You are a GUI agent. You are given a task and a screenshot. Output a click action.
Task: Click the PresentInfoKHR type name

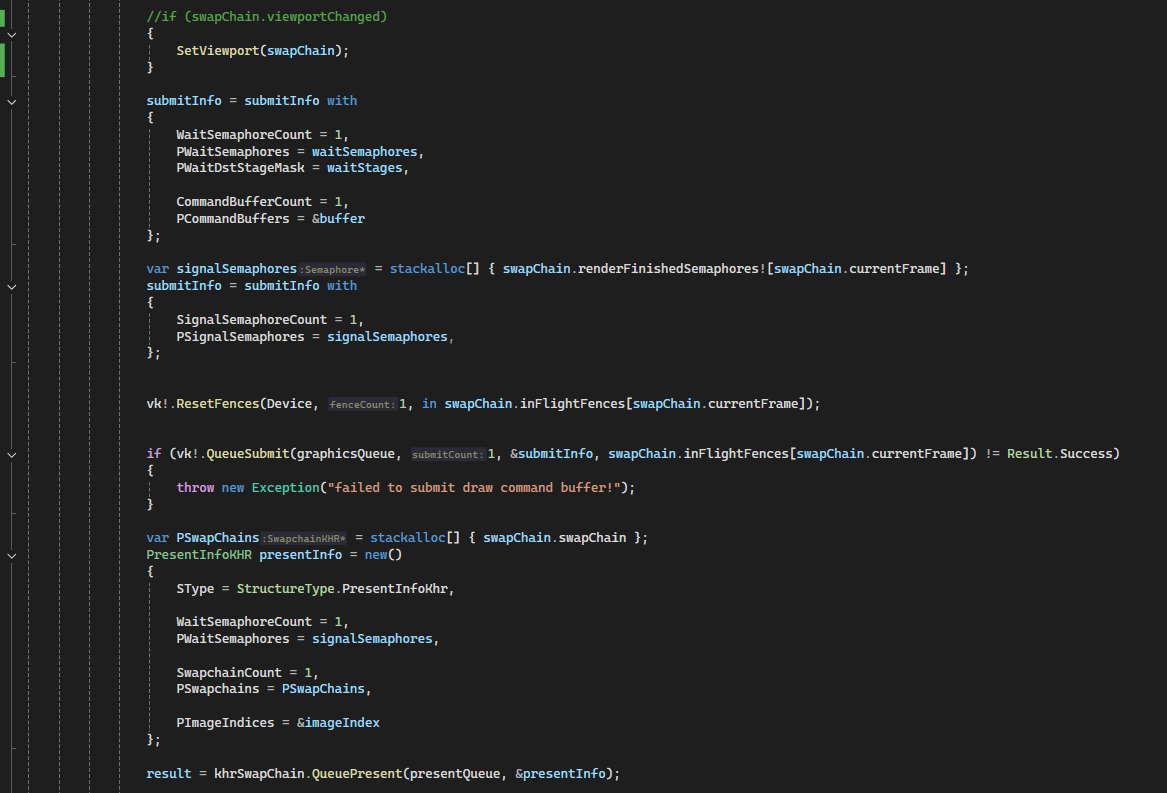pyautogui.click(x=199, y=555)
